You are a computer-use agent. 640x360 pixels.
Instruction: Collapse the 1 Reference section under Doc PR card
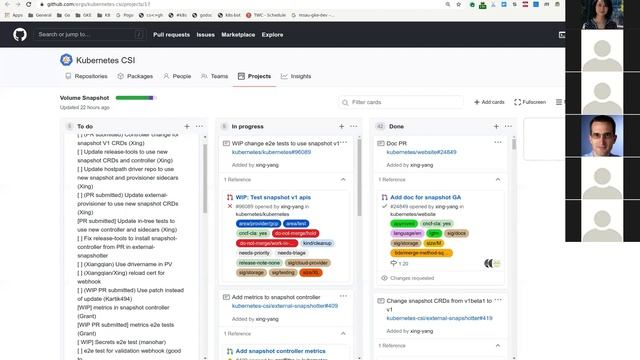[x=498, y=180]
